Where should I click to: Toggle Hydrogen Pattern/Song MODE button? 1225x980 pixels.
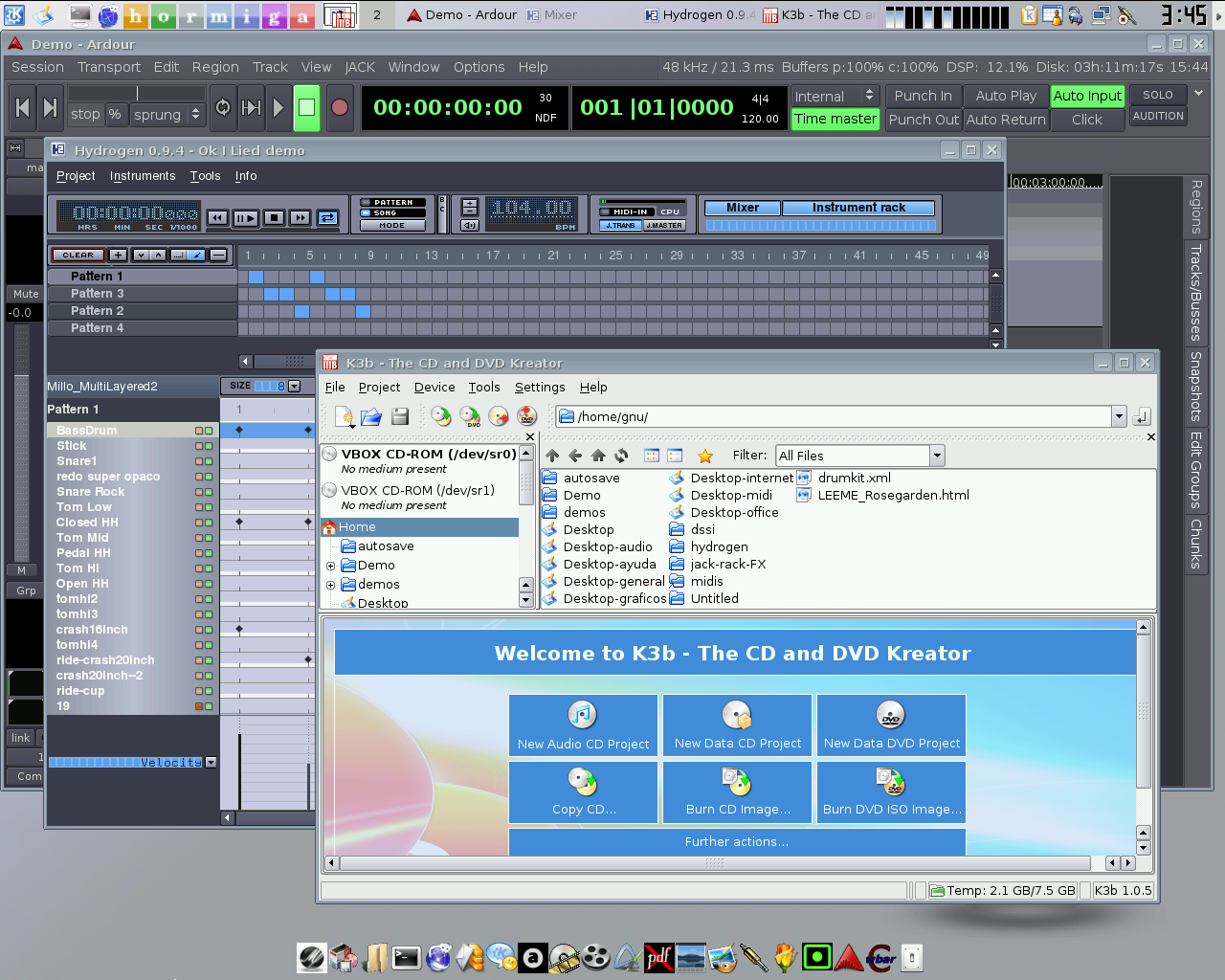point(392,226)
